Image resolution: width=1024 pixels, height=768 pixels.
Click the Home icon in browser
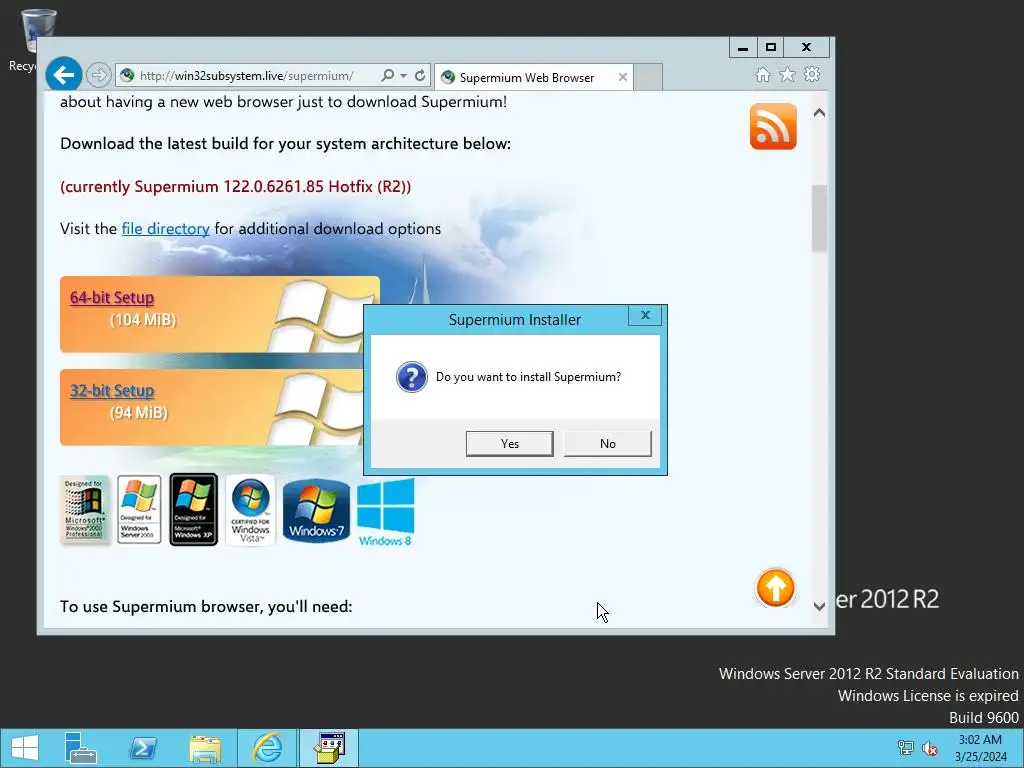[x=763, y=74]
